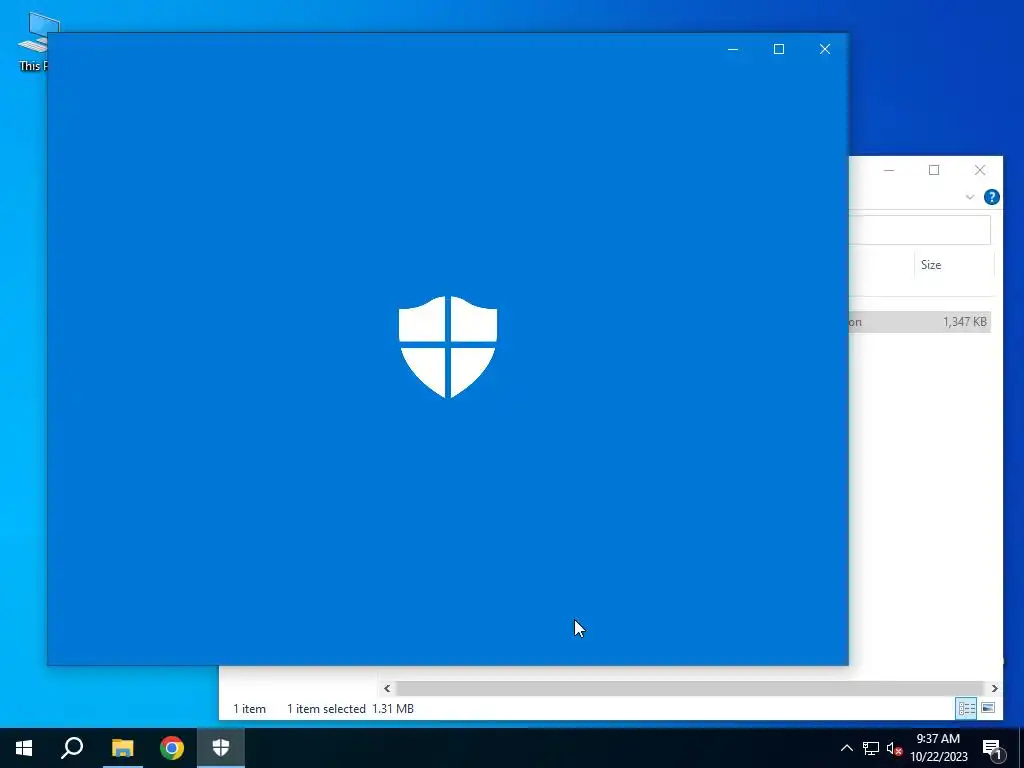Close the File Explorer window
The image size is (1024, 768).
[980, 170]
